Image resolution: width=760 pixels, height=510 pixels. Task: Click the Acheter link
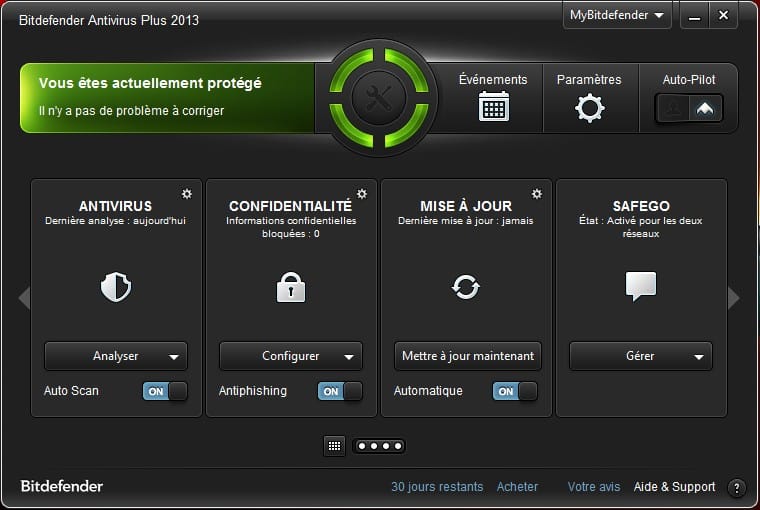point(517,487)
